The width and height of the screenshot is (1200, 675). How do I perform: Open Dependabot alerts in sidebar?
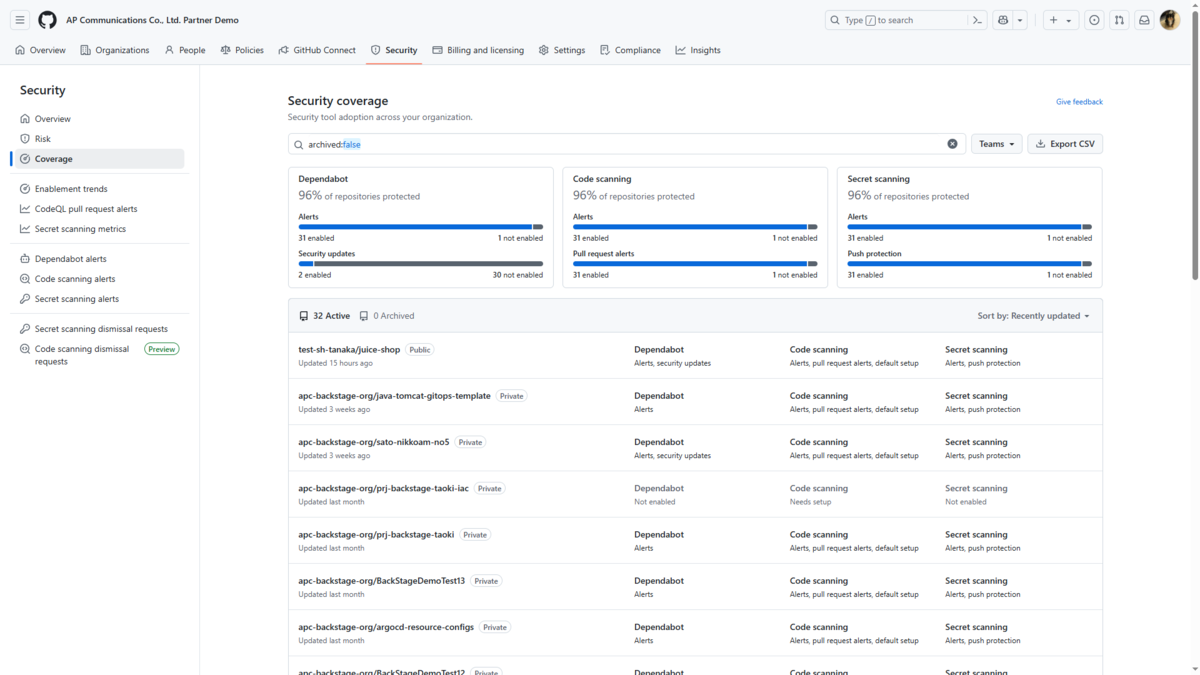[x=100, y=259]
